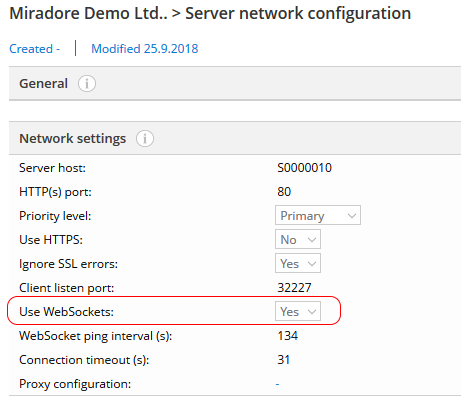The width and height of the screenshot is (461, 405).
Task: Click the General section header
Action: click(235, 83)
